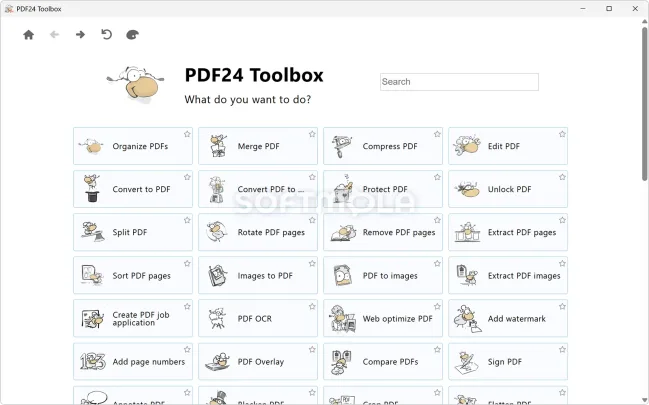This screenshot has height=405, width=649.
Task: Maximize the PDF24 Toolbox window
Action: click(609, 8)
